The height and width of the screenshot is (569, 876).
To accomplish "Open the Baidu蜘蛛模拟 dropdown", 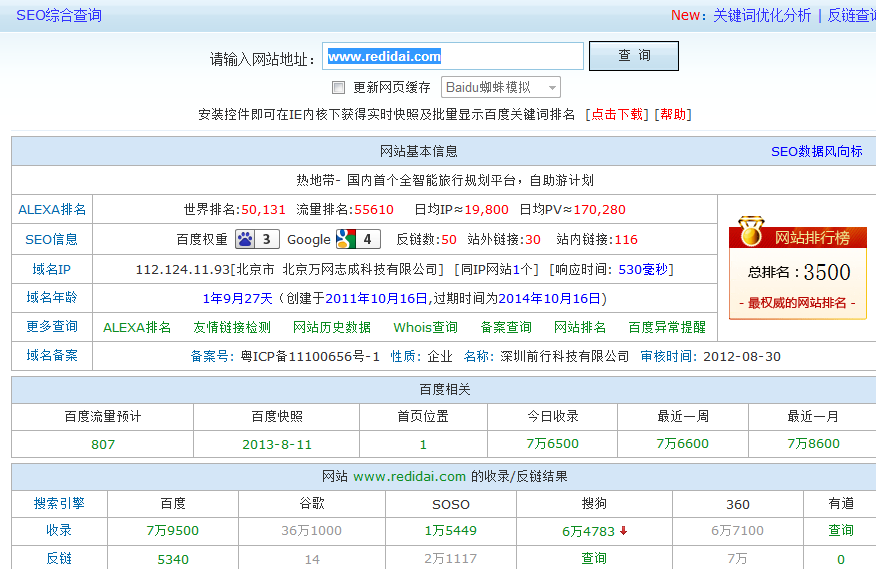I will pos(501,87).
